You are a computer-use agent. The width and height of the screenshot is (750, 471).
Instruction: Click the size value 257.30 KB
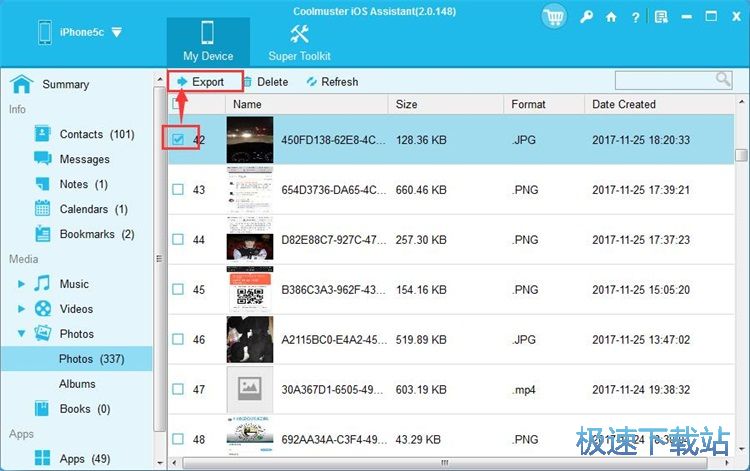click(421, 240)
